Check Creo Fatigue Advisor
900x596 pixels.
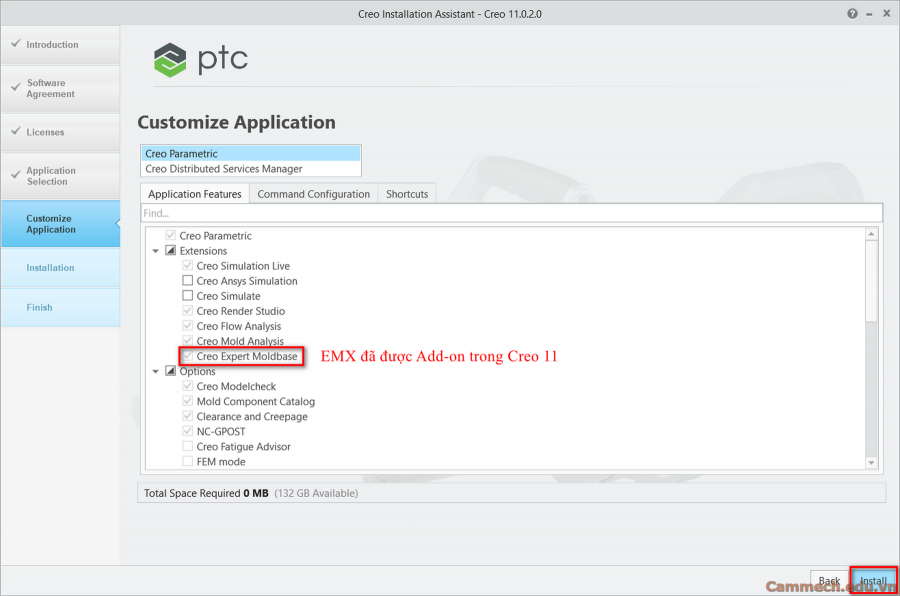click(x=186, y=446)
